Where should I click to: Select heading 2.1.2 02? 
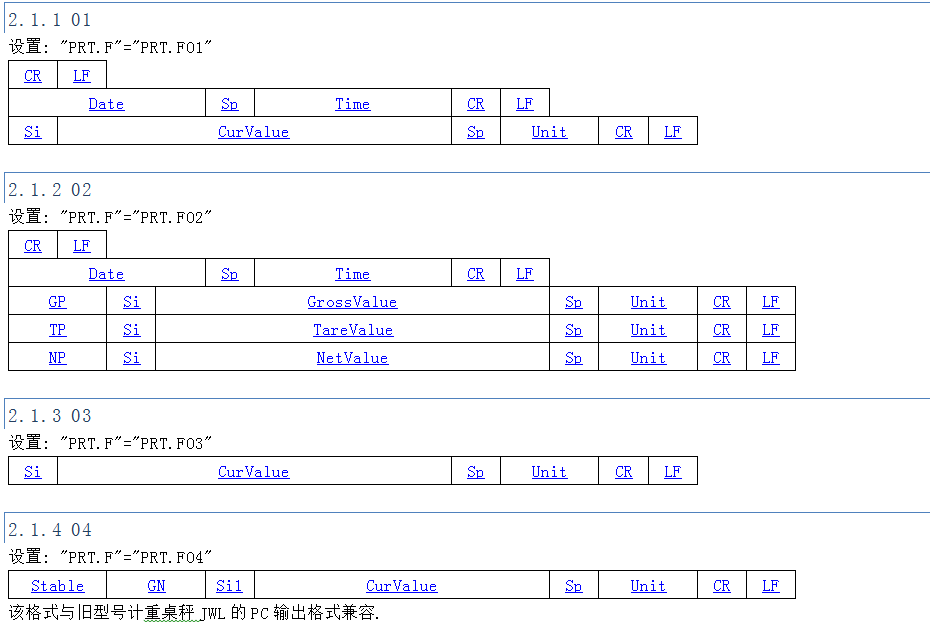click(50, 190)
